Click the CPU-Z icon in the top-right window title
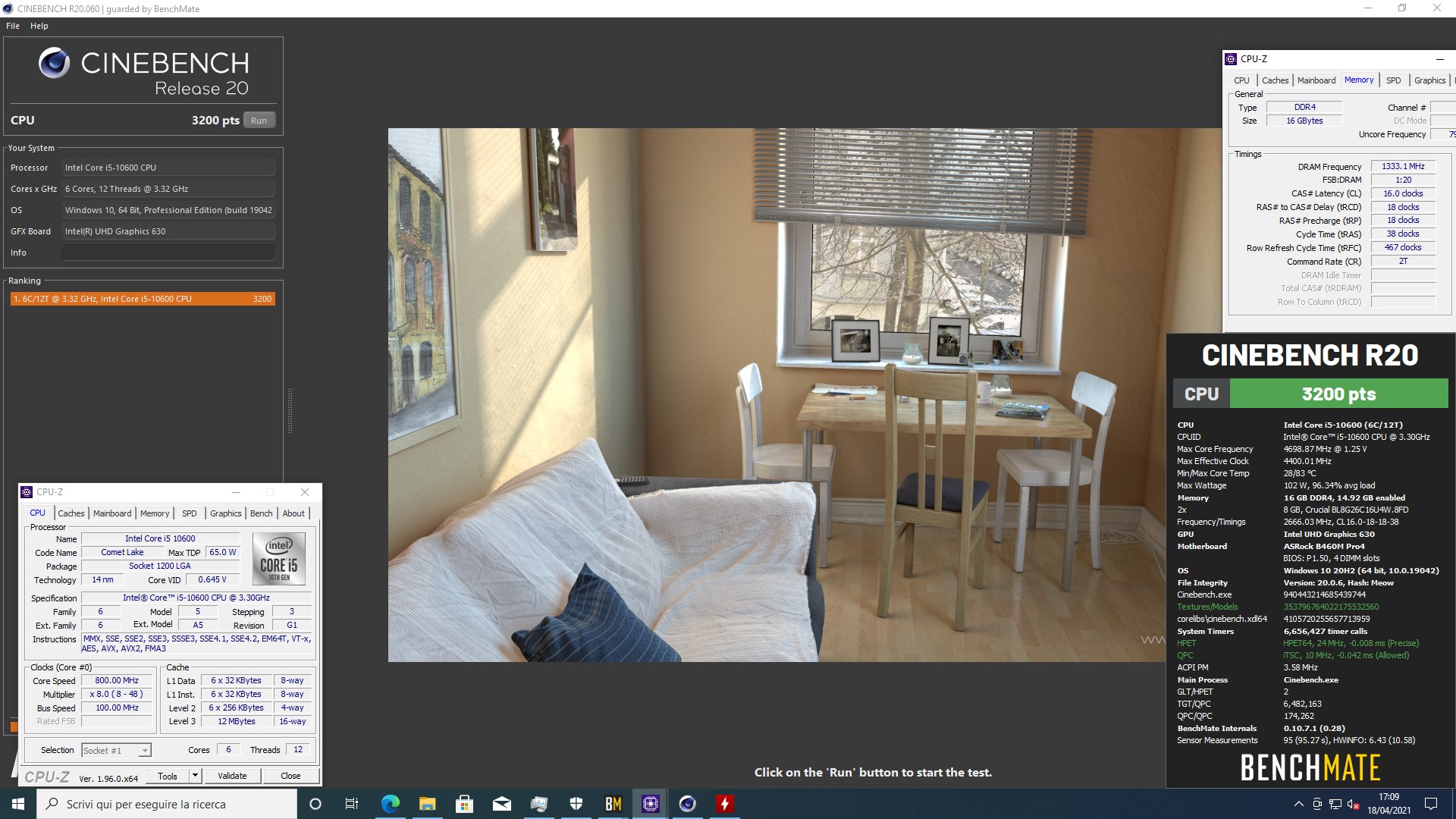This screenshot has height=819, width=1456. (x=1231, y=59)
